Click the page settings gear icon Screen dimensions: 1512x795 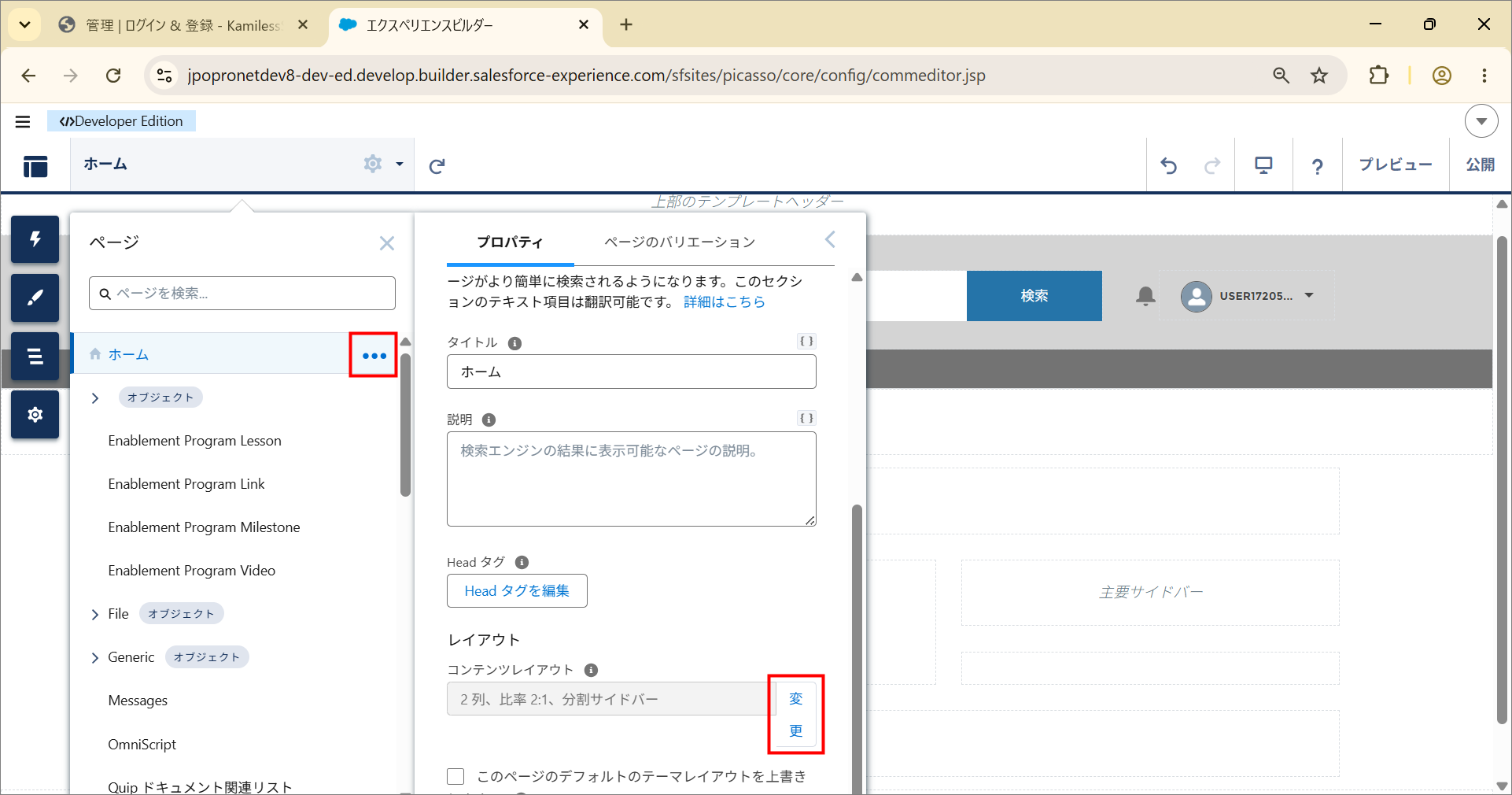[373, 164]
